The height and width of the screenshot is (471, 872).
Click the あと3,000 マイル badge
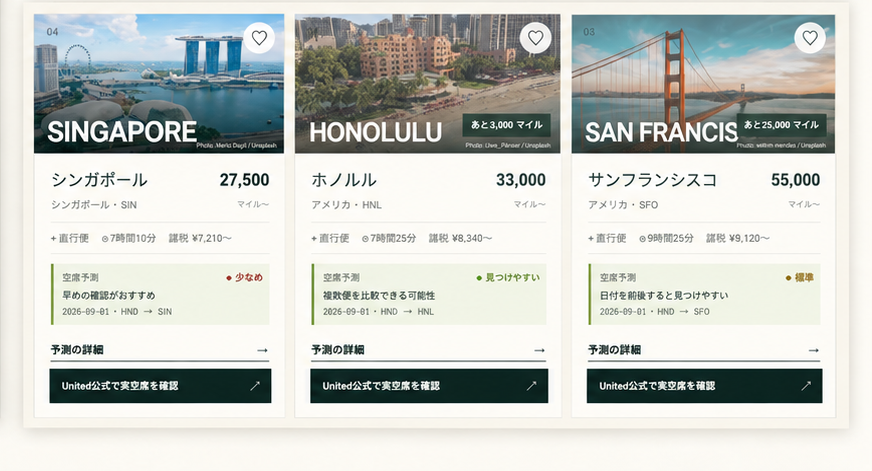tap(507, 125)
